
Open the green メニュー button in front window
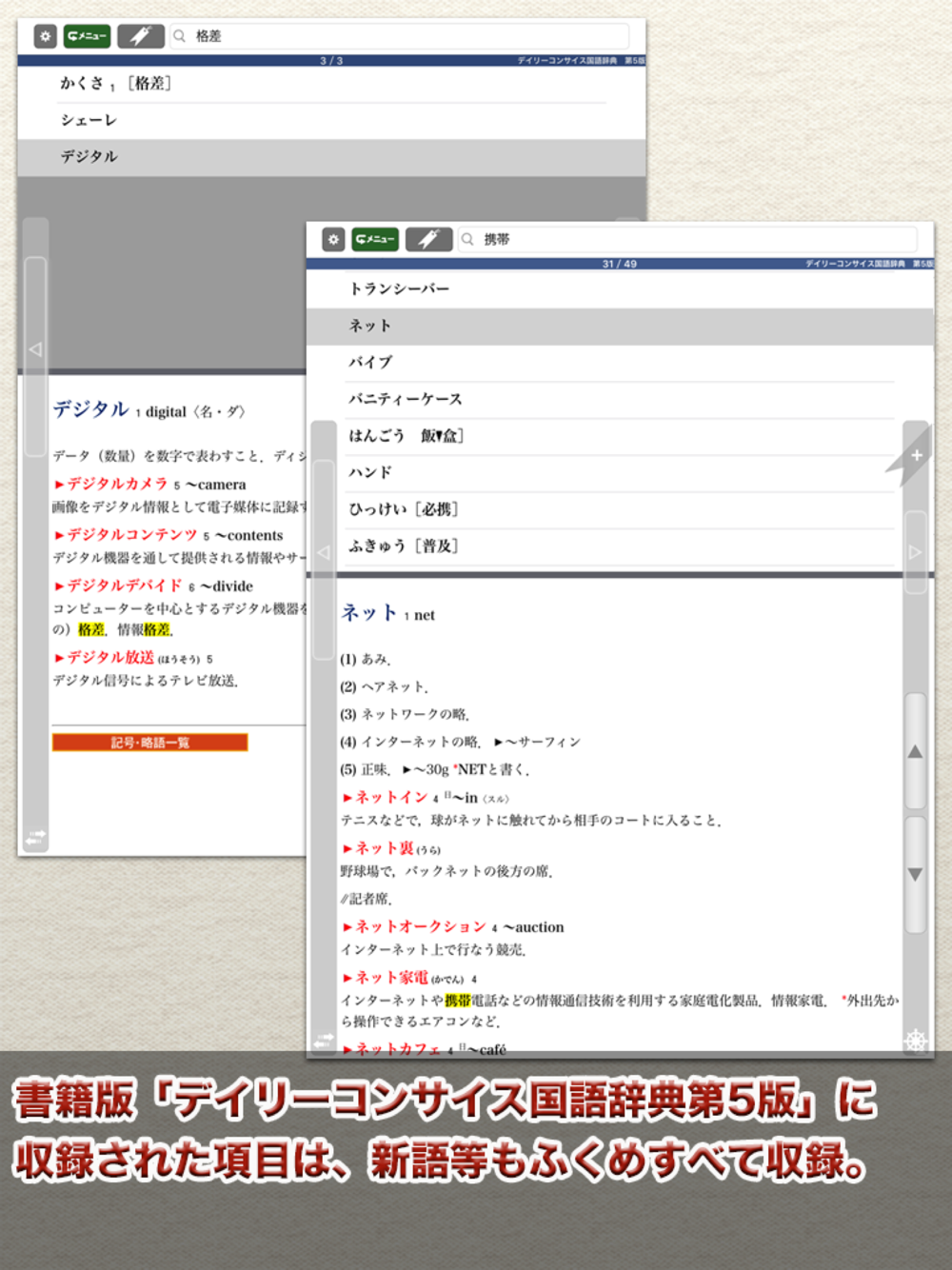375,239
